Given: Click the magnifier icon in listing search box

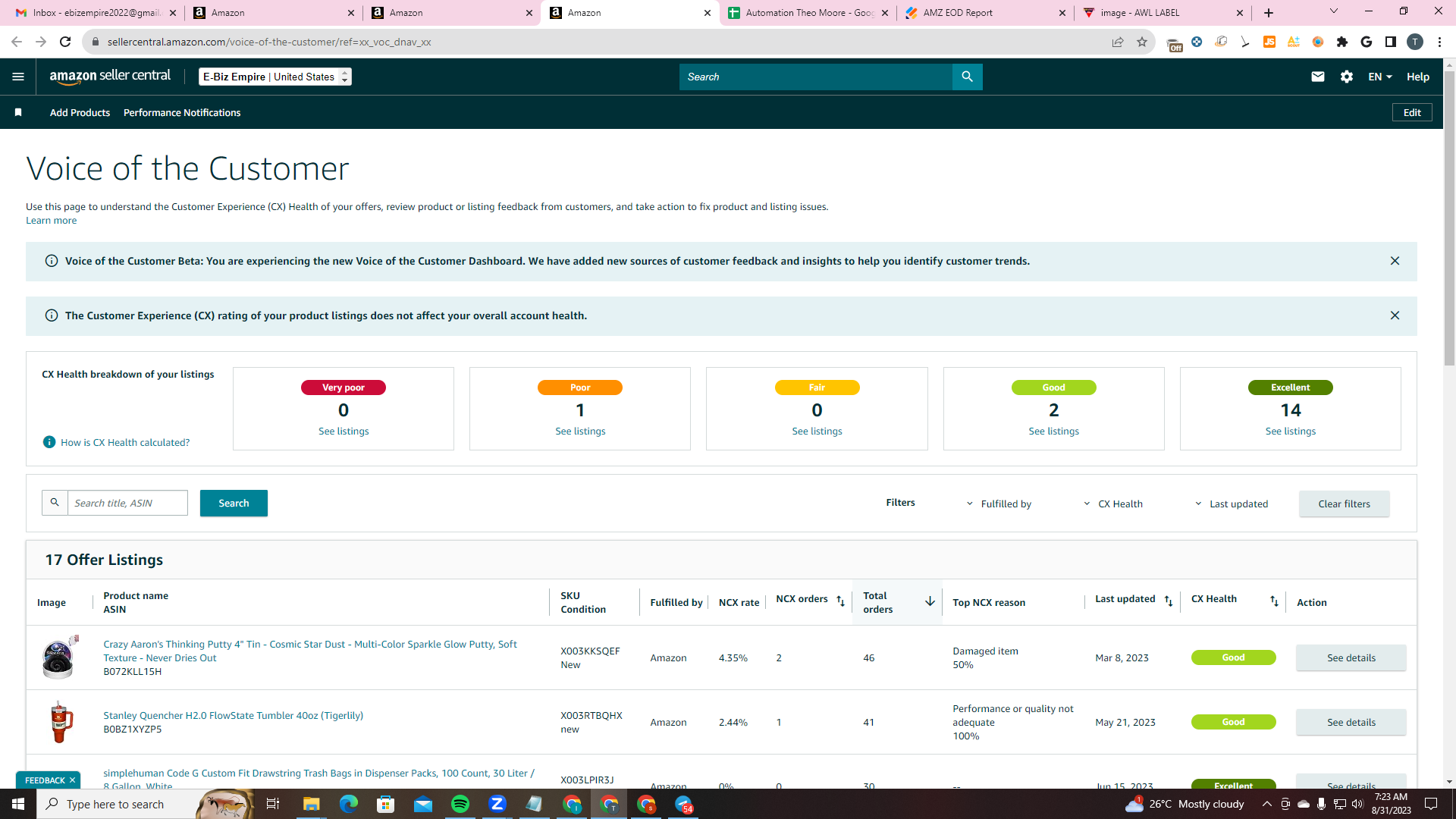Looking at the screenshot, I should pos(55,503).
